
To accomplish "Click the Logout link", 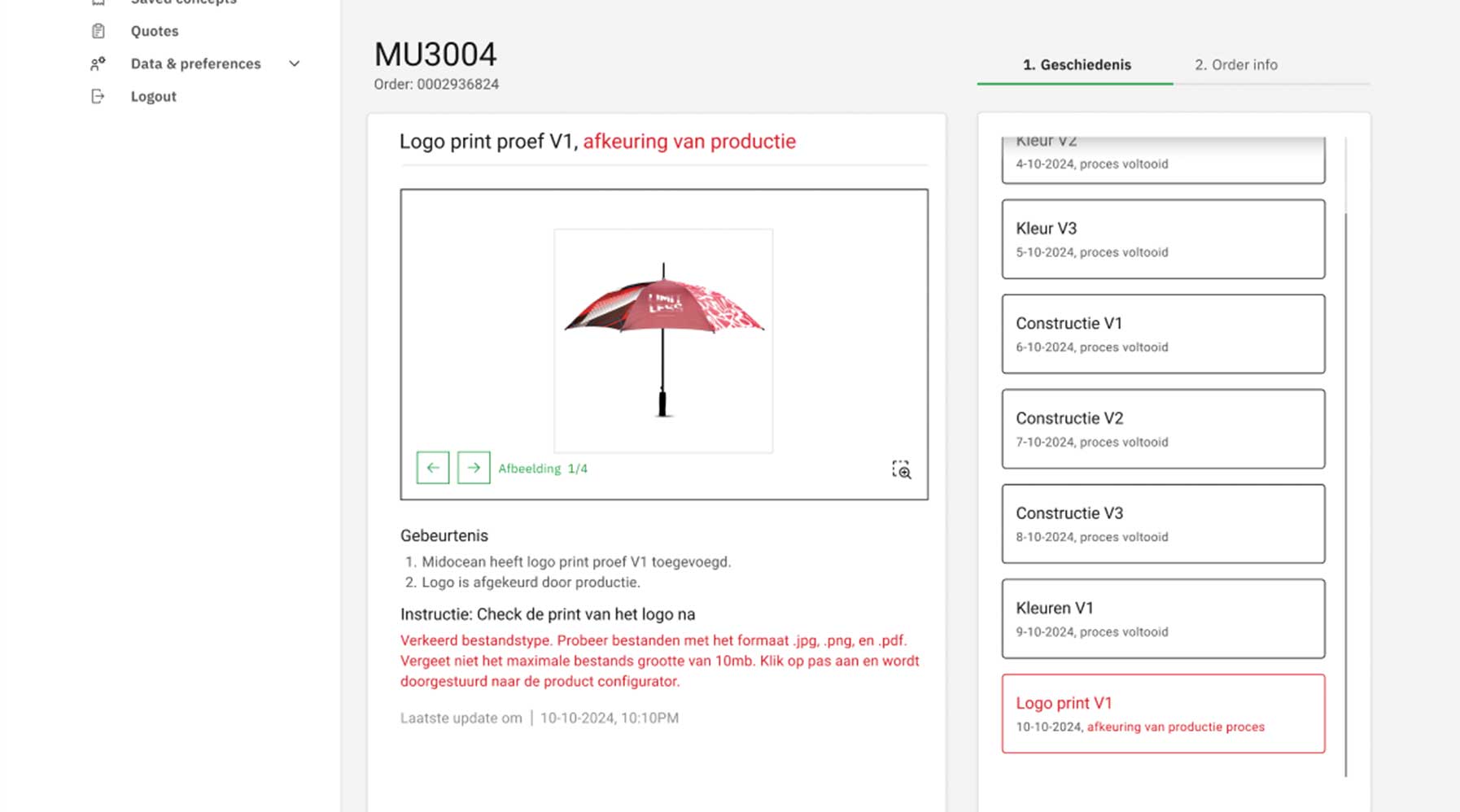I will [x=153, y=96].
